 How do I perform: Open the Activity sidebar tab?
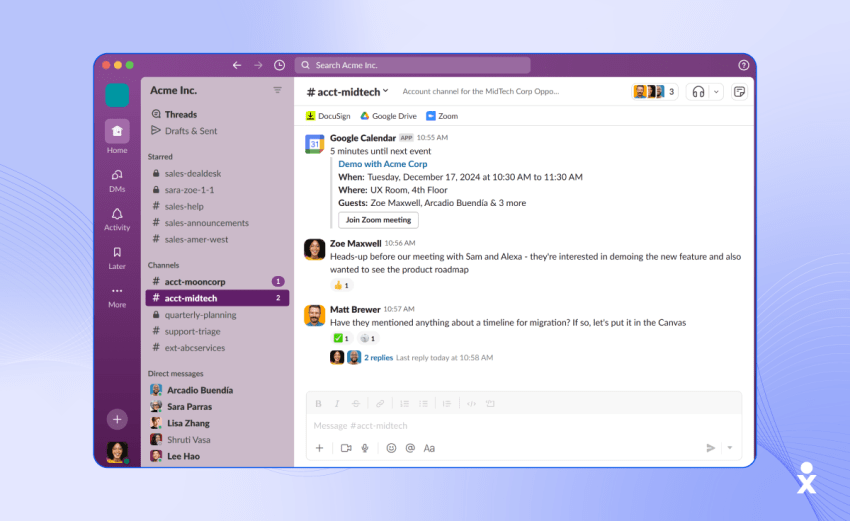coord(117,220)
